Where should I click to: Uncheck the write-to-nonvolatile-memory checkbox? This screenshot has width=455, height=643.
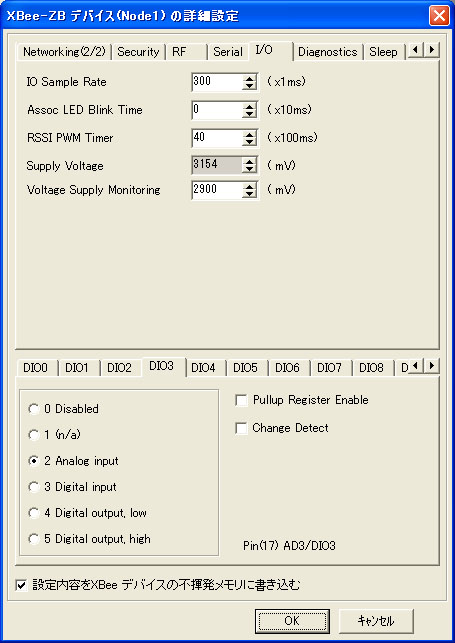21,585
